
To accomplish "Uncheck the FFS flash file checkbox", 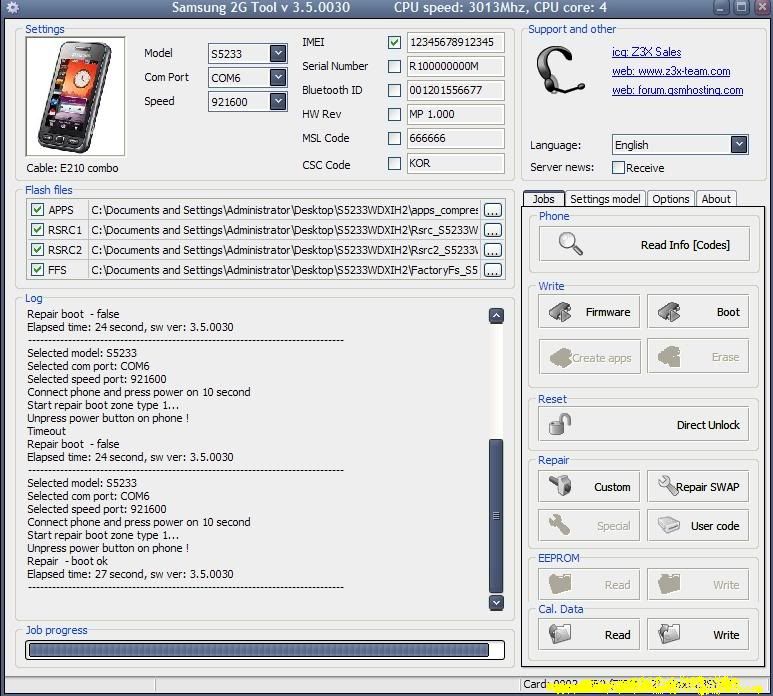I will click(x=37, y=270).
